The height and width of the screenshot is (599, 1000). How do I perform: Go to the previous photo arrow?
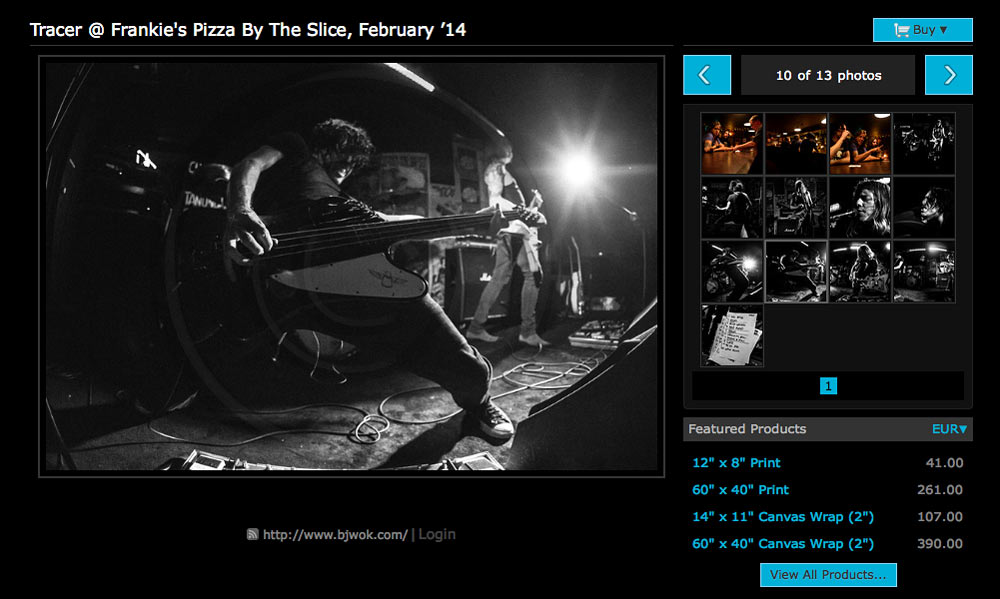click(x=707, y=75)
